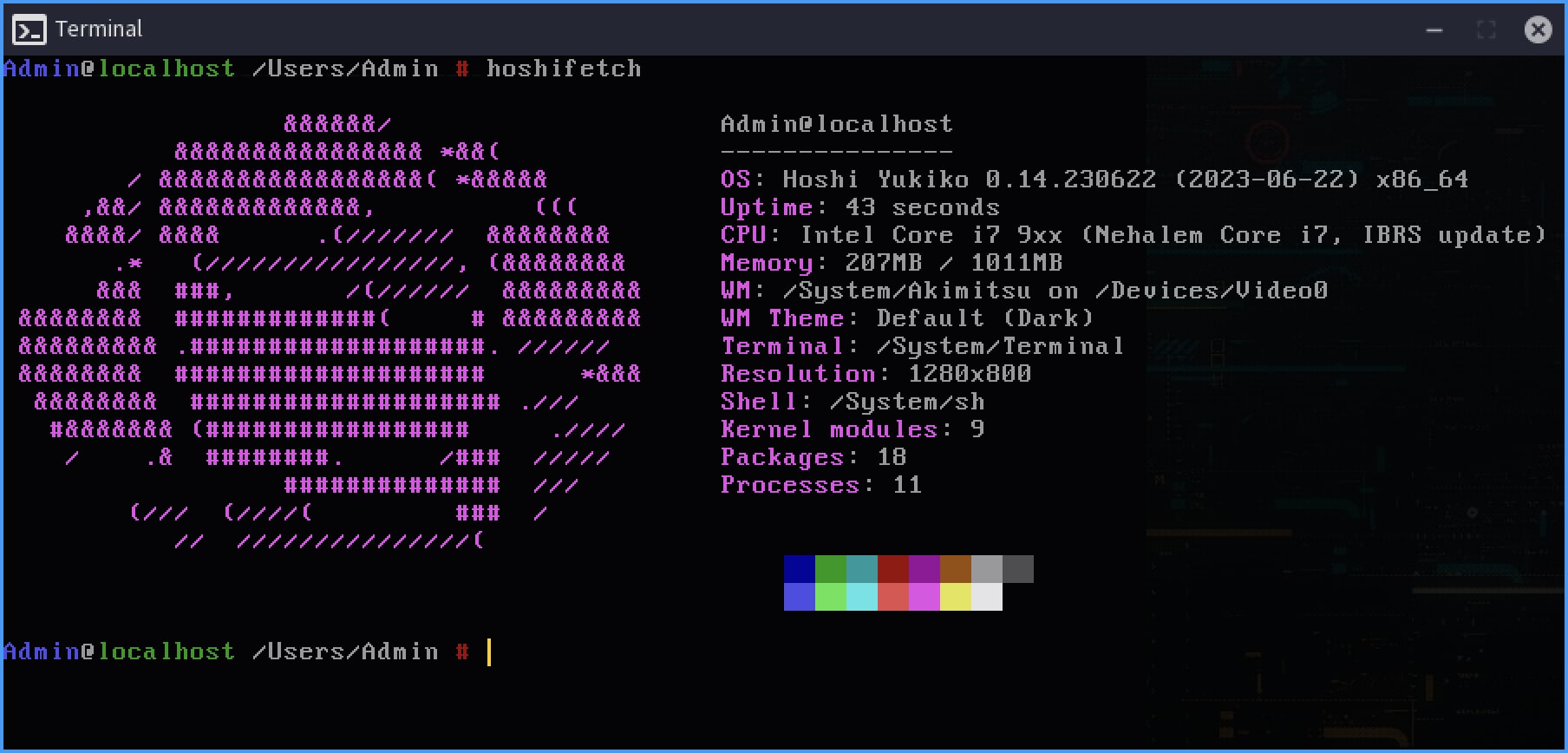Viewport: 1568px width, 753px height.
Task: Click the "Shell: /System/sh" line
Action: pyautogui.click(x=853, y=402)
